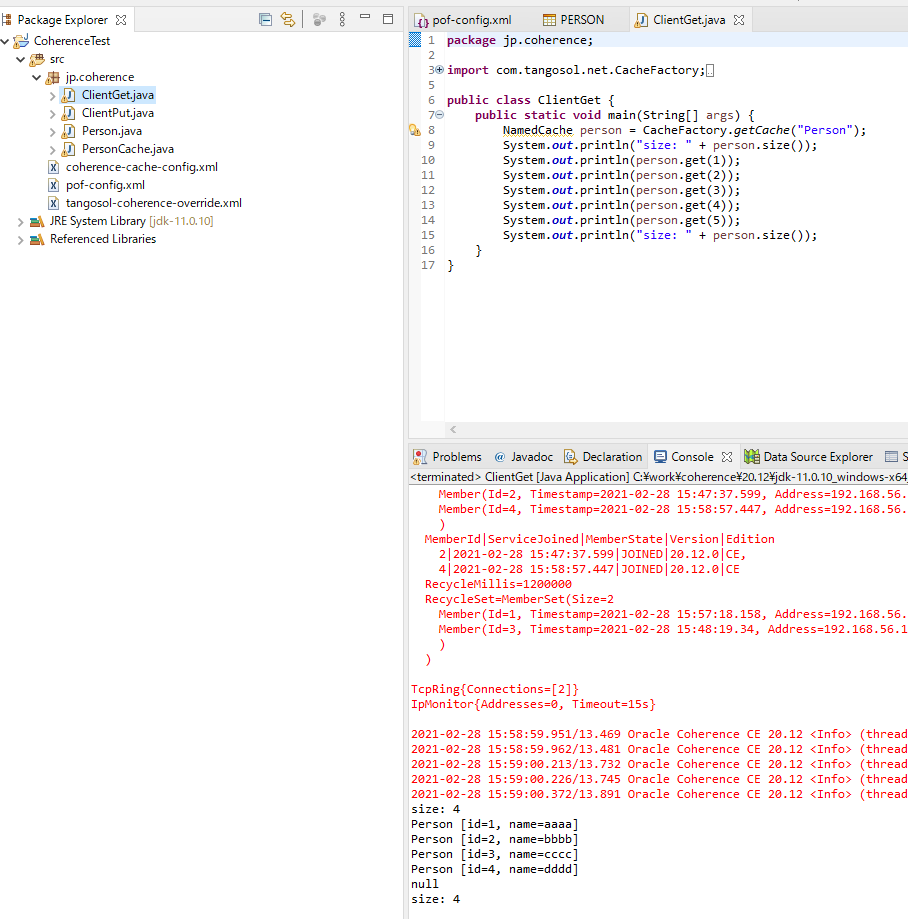
Task: Click terminated ClientGet console title
Action: pyautogui.click(x=658, y=477)
